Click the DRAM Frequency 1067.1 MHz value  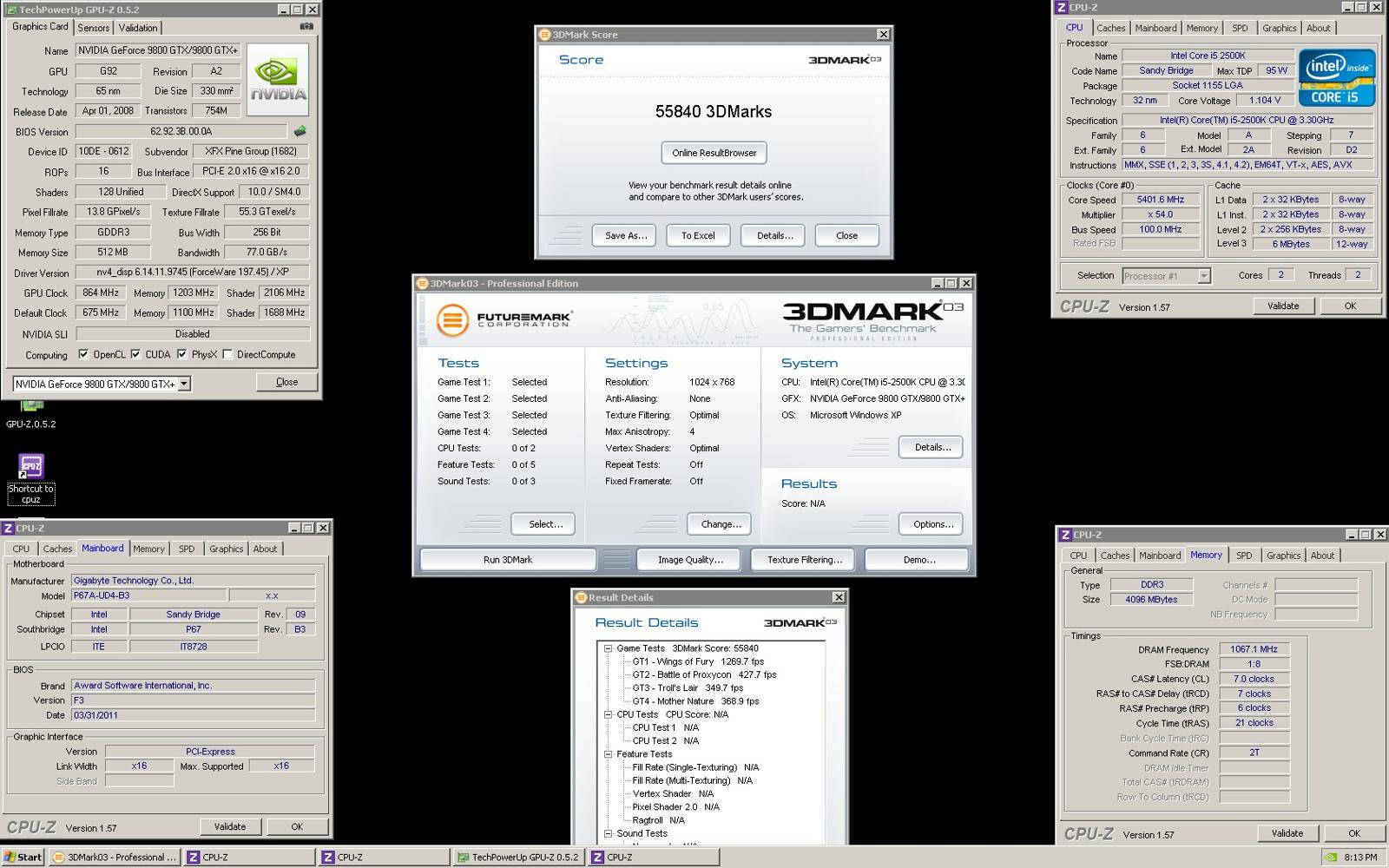[1254, 649]
